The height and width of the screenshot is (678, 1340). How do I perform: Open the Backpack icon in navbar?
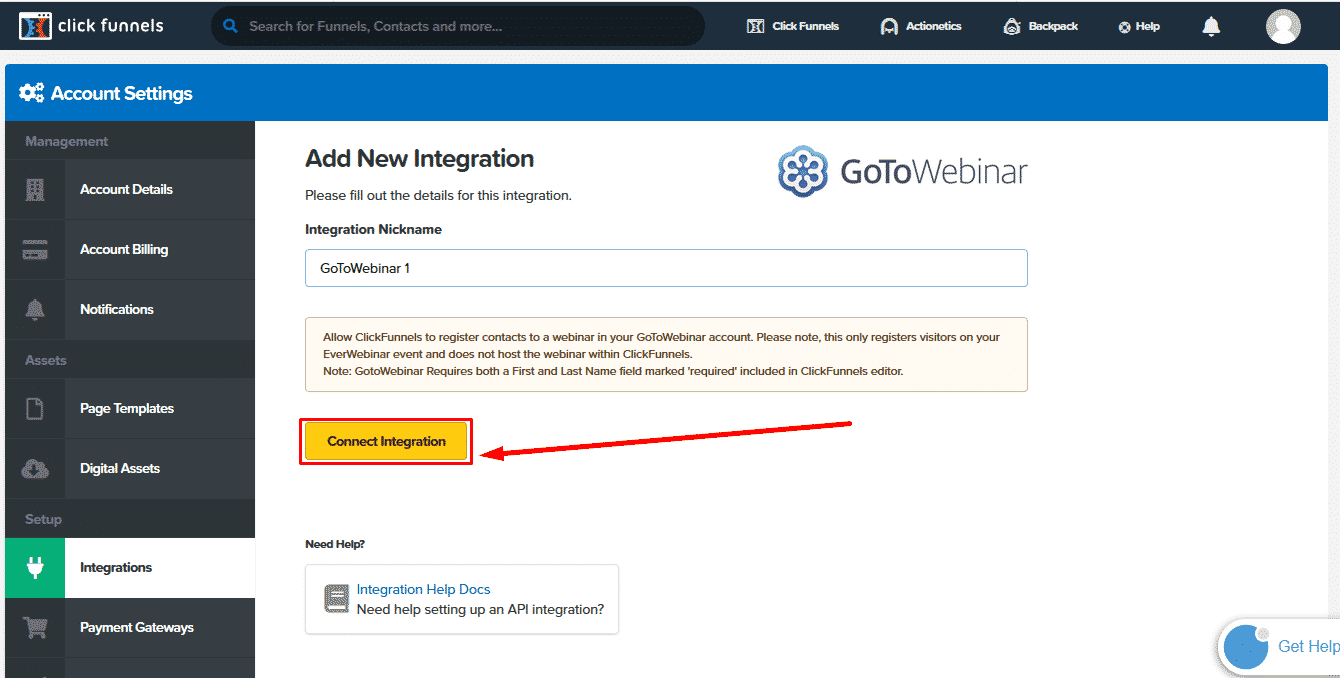coord(1012,26)
